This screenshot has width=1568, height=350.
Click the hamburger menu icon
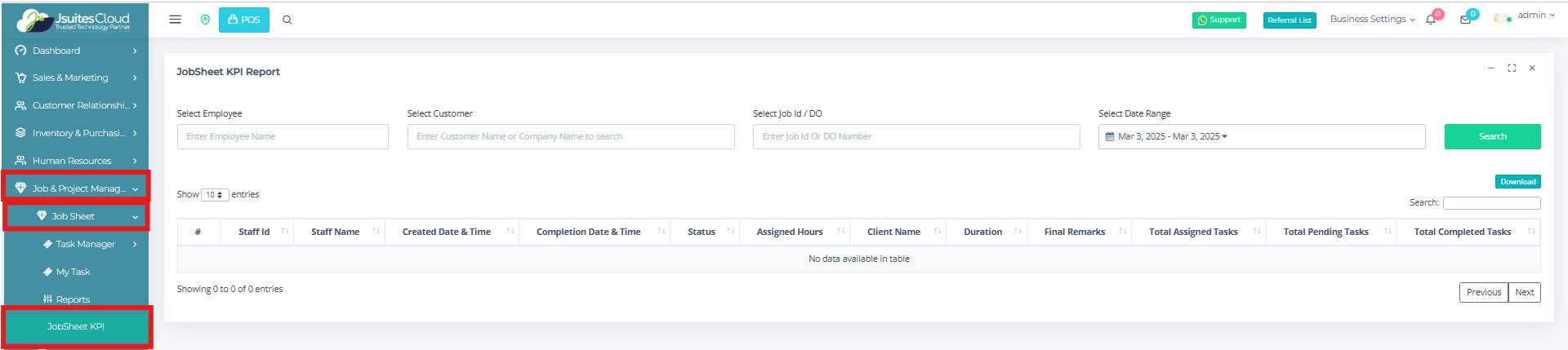(x=175, y=20)
